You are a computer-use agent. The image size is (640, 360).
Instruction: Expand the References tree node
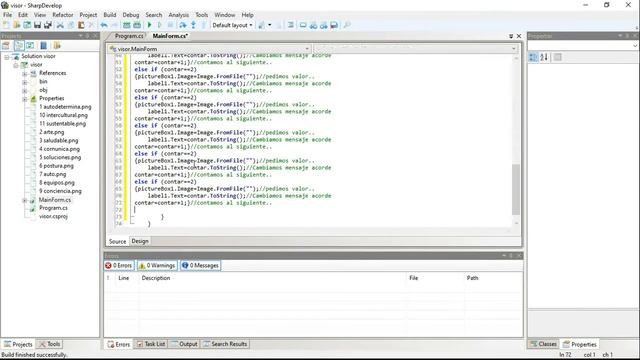click(x=25, y=74)
